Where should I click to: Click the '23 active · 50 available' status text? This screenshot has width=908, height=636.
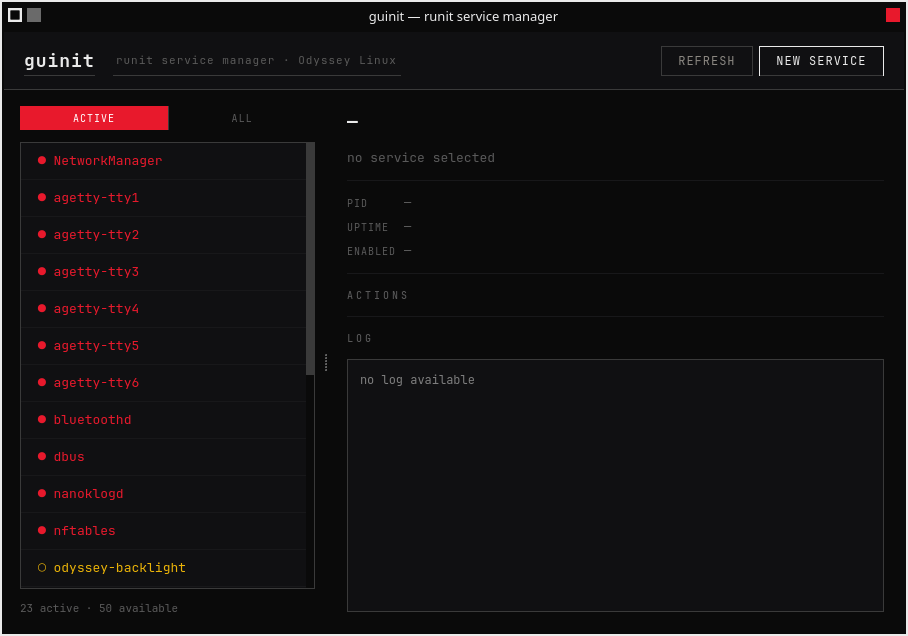pos(99,608)
